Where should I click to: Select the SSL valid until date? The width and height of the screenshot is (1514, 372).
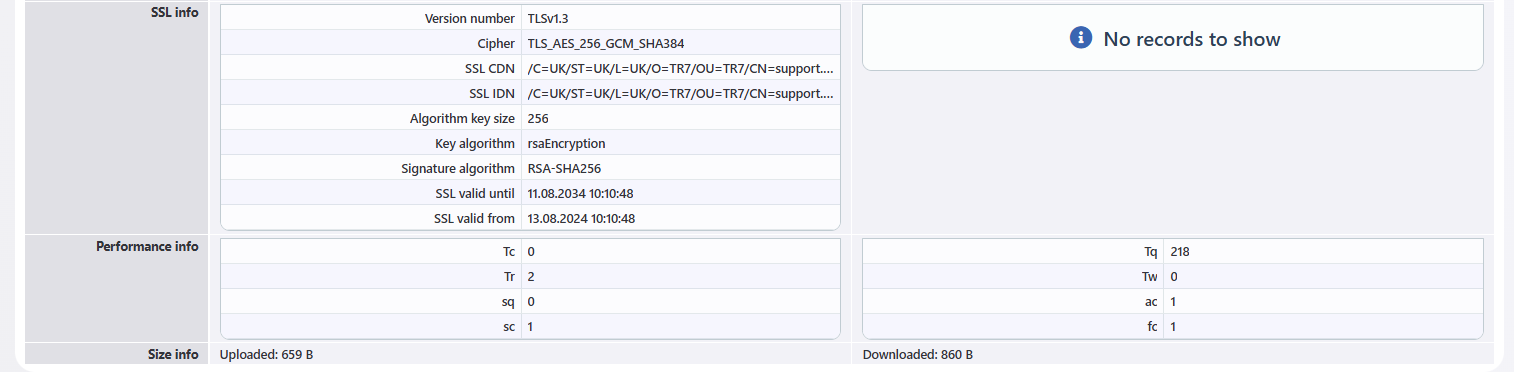[581, 194]
